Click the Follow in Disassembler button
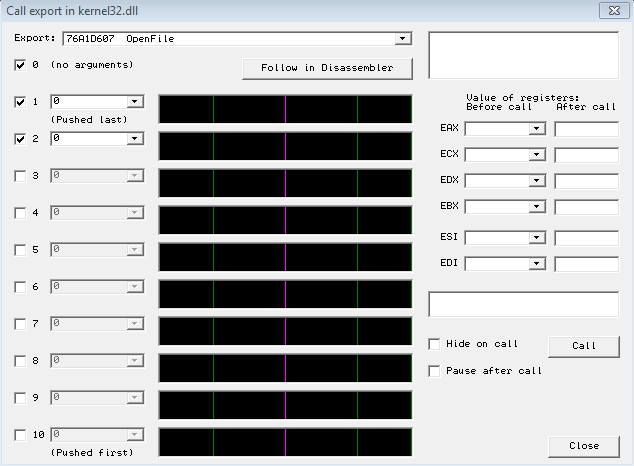This screenshot has height=466, width=634. tap(327, 68)
